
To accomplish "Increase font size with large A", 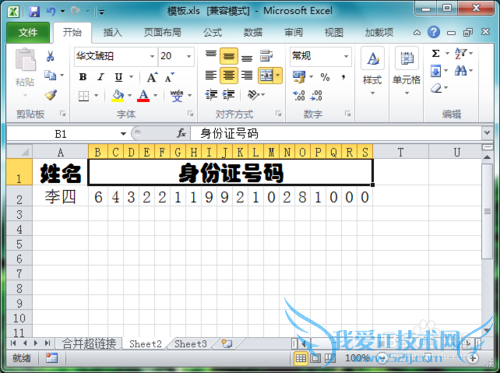I will (152, 77).
